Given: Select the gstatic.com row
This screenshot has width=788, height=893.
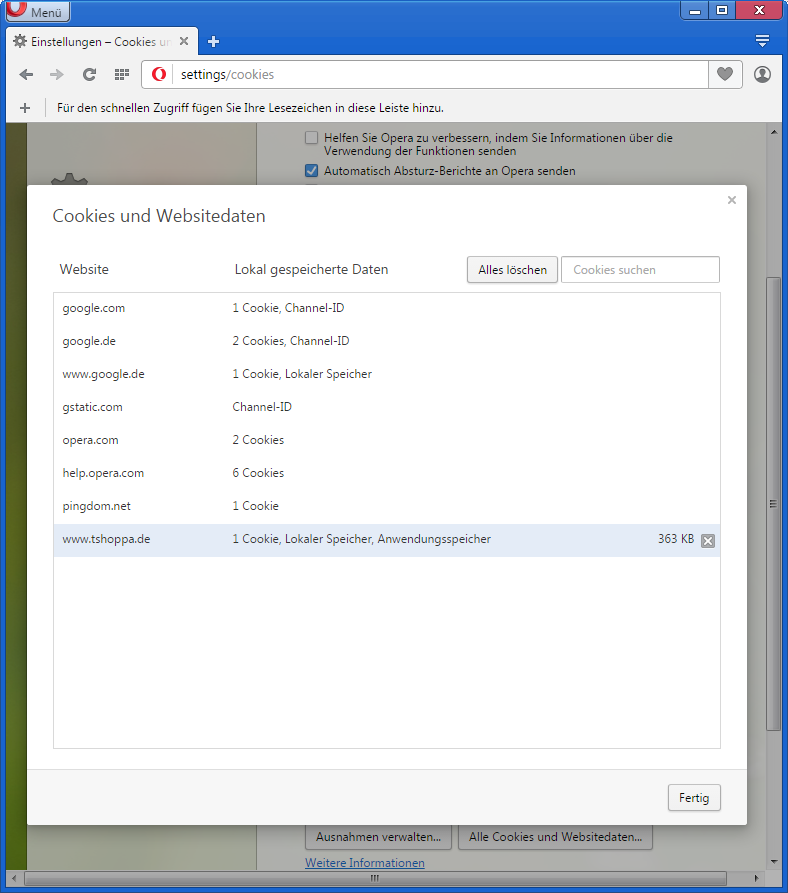Looking at the screenshot, I should coord(387,407).
